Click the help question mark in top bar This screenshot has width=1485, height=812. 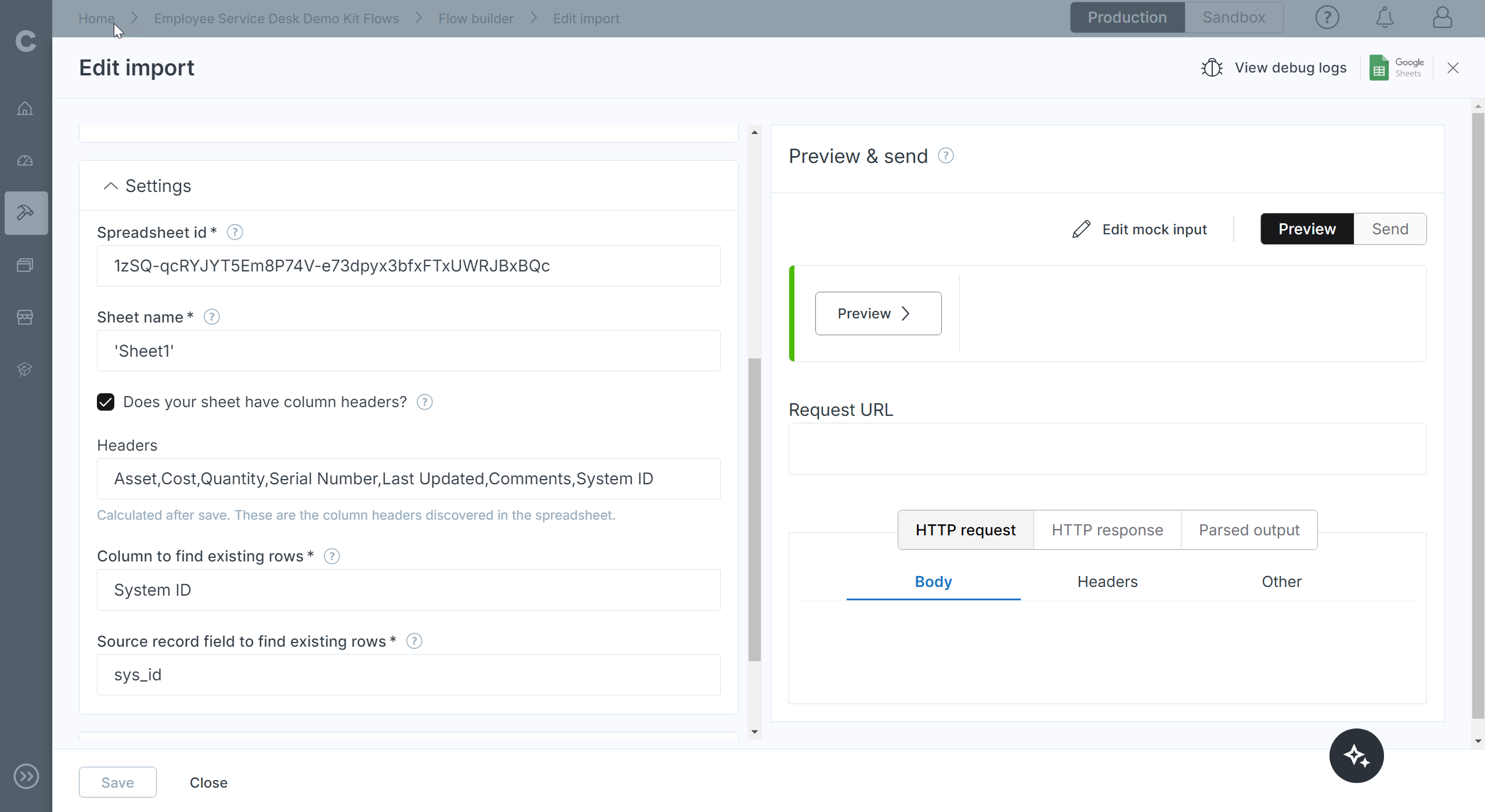(x=1327, y=17)
